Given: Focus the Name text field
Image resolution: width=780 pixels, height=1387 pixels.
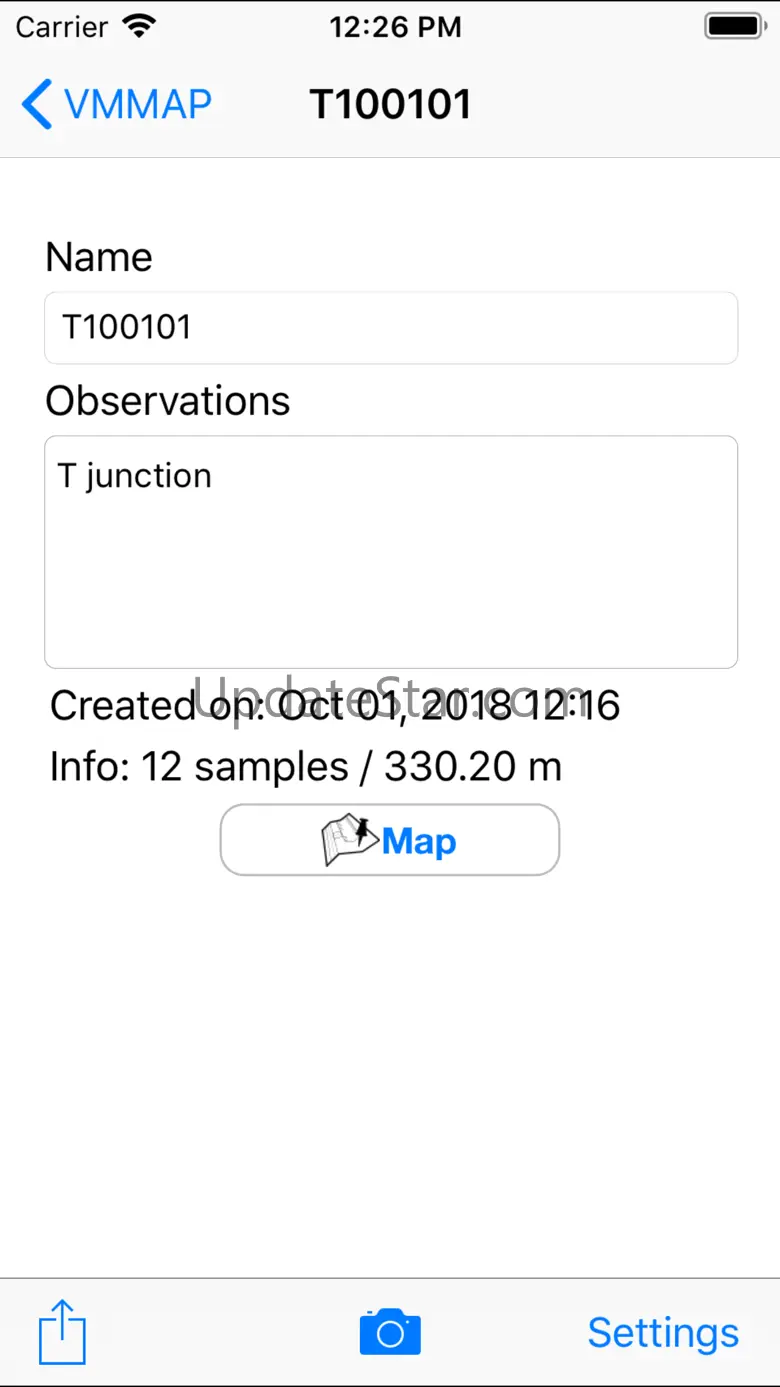Looking at the screenshot, I should coord(391,328).
